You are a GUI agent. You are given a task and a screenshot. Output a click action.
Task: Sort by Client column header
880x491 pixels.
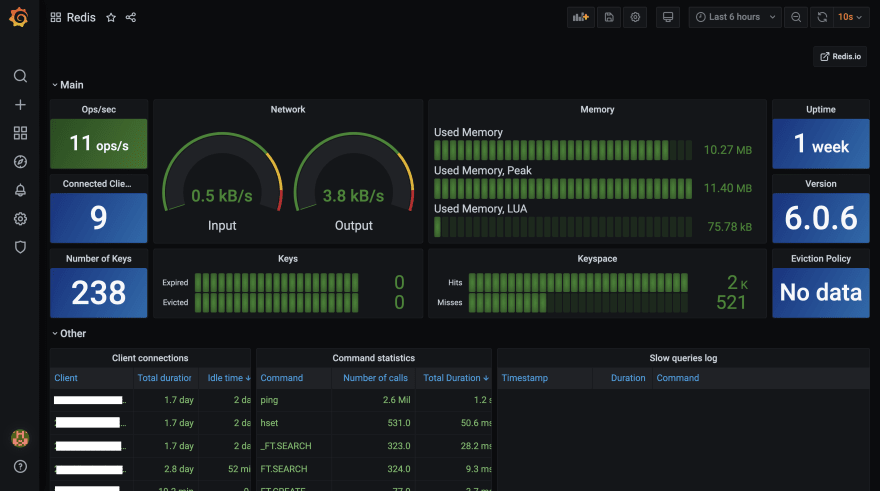(66, 378)
